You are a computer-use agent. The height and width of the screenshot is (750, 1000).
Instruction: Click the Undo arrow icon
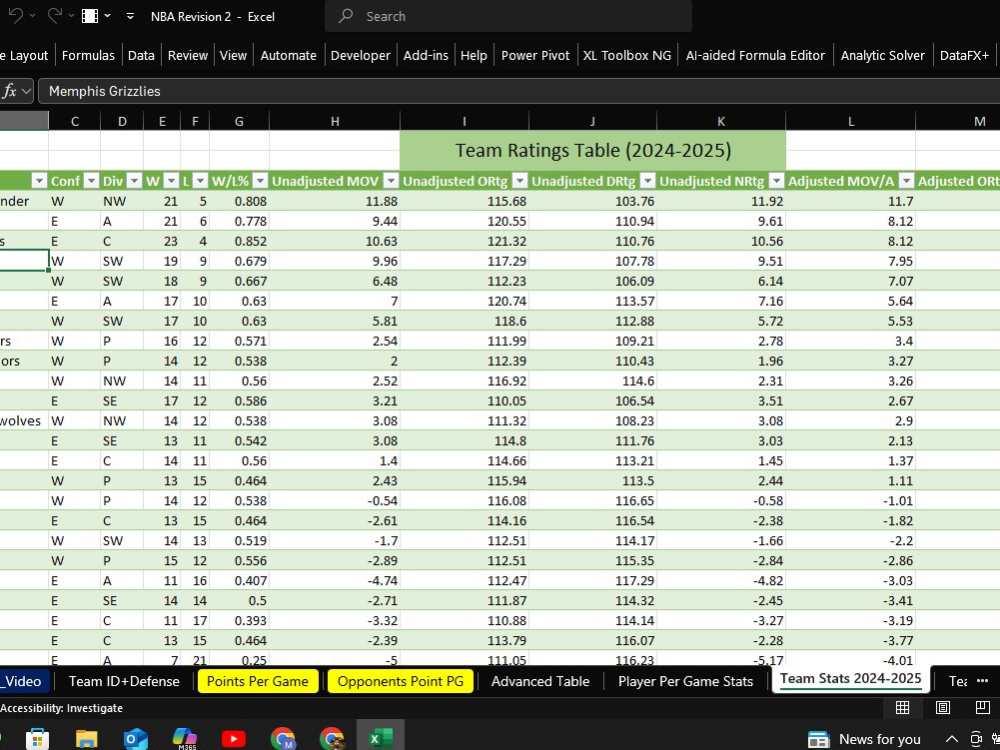tap(15, 16)
